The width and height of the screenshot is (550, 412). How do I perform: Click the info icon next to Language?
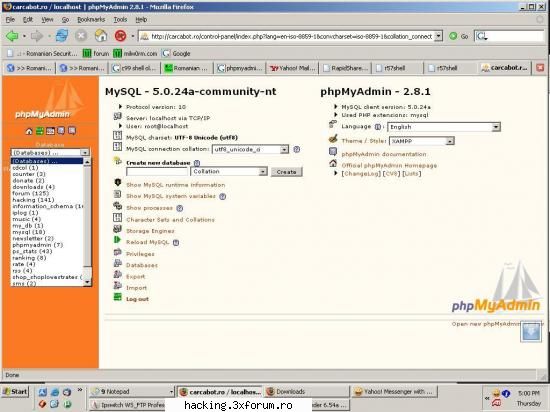point(378,127)
